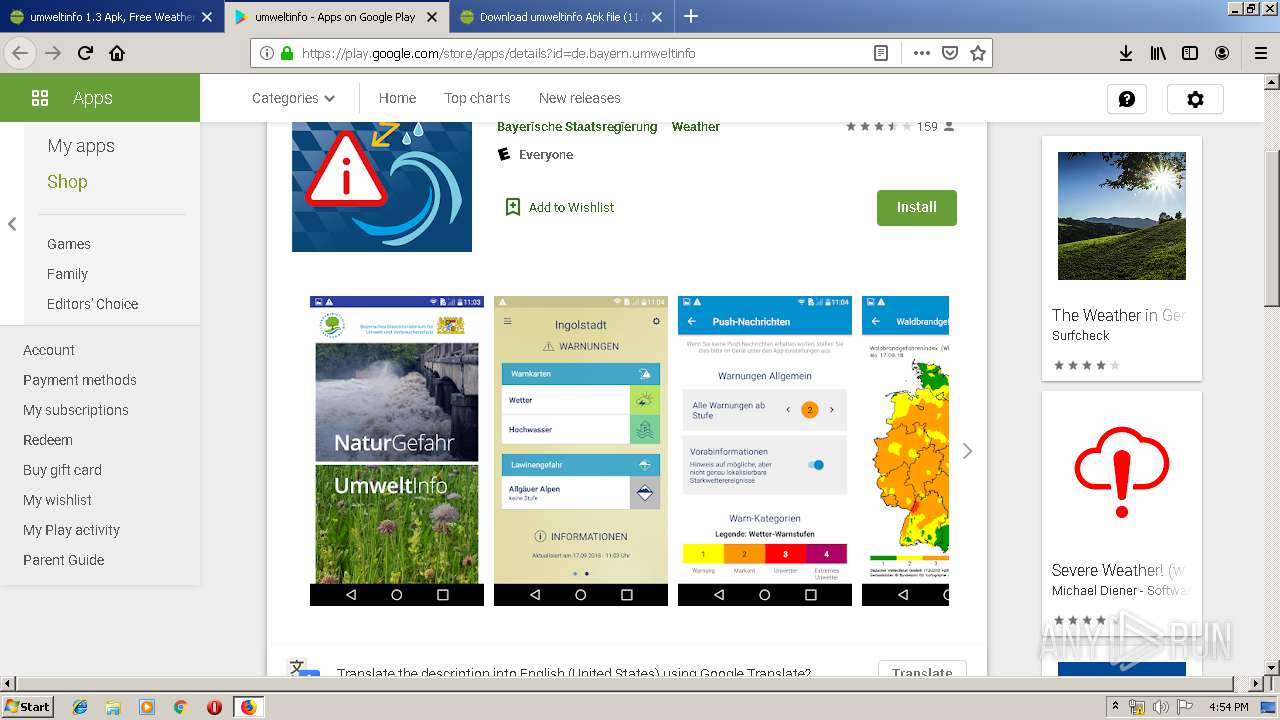
Task: Show next screenshots with the right chevron
Action: coord(967,451)
